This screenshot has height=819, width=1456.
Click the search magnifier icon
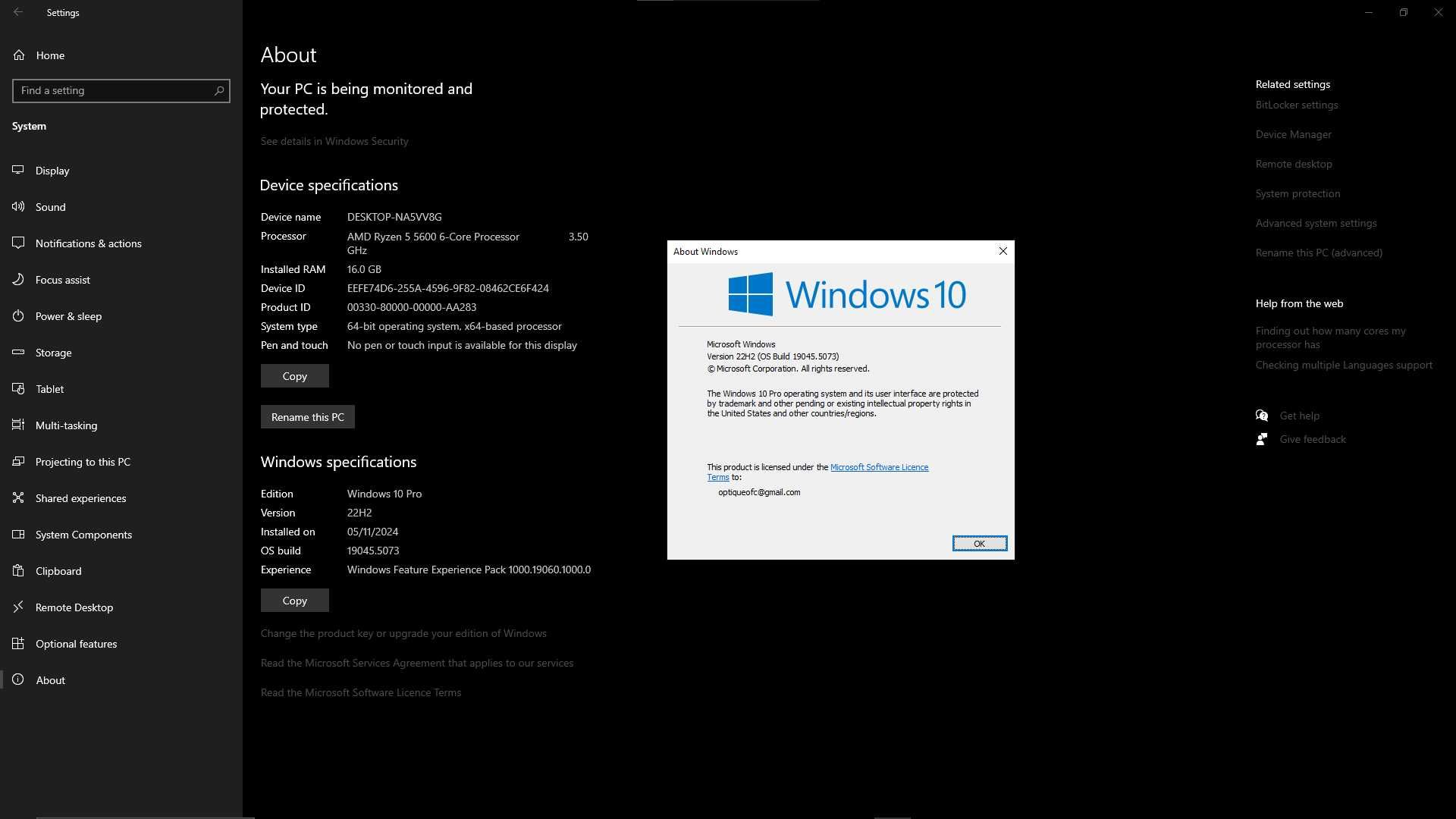219,90
